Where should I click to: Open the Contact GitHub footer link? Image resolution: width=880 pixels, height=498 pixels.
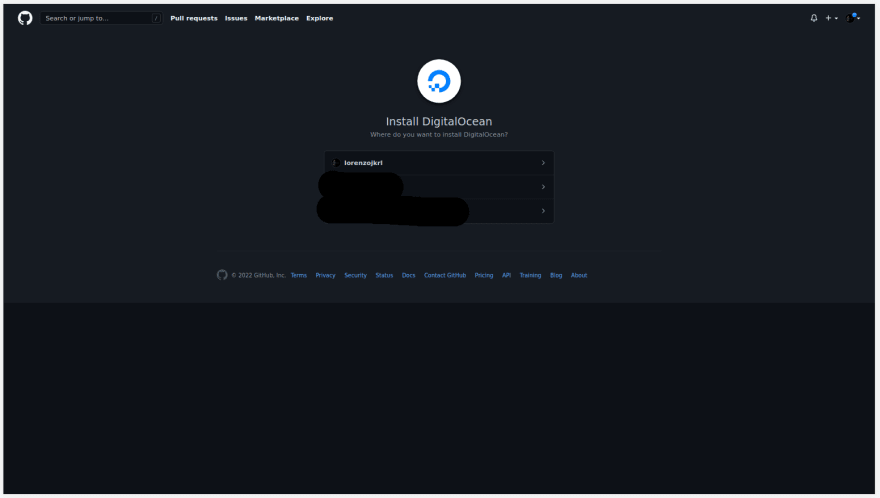445,276
